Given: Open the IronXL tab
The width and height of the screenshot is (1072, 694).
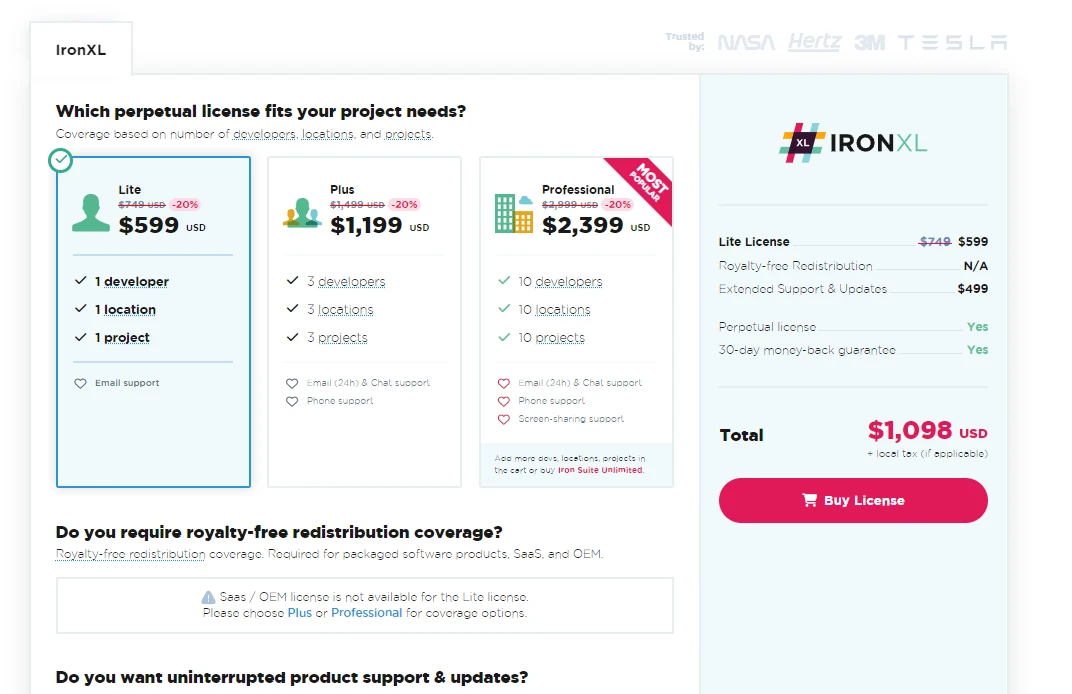Looking at the screenshot, I should 81,50.
